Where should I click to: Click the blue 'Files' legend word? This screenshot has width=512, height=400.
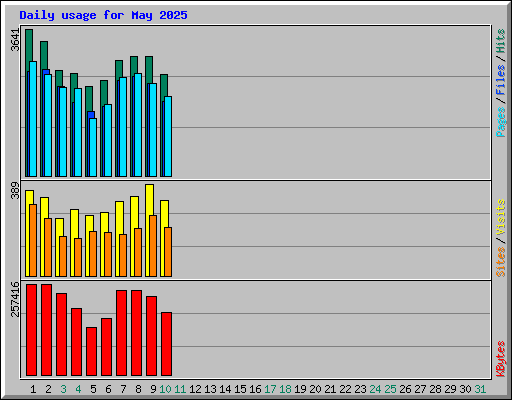tap(501, 80)
